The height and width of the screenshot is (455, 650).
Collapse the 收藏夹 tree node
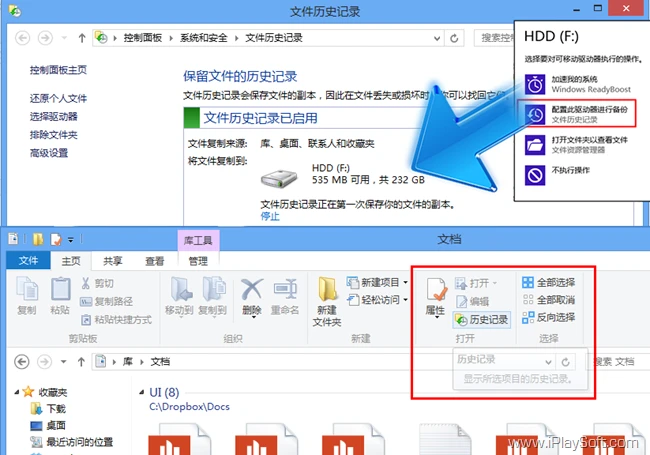17,392
